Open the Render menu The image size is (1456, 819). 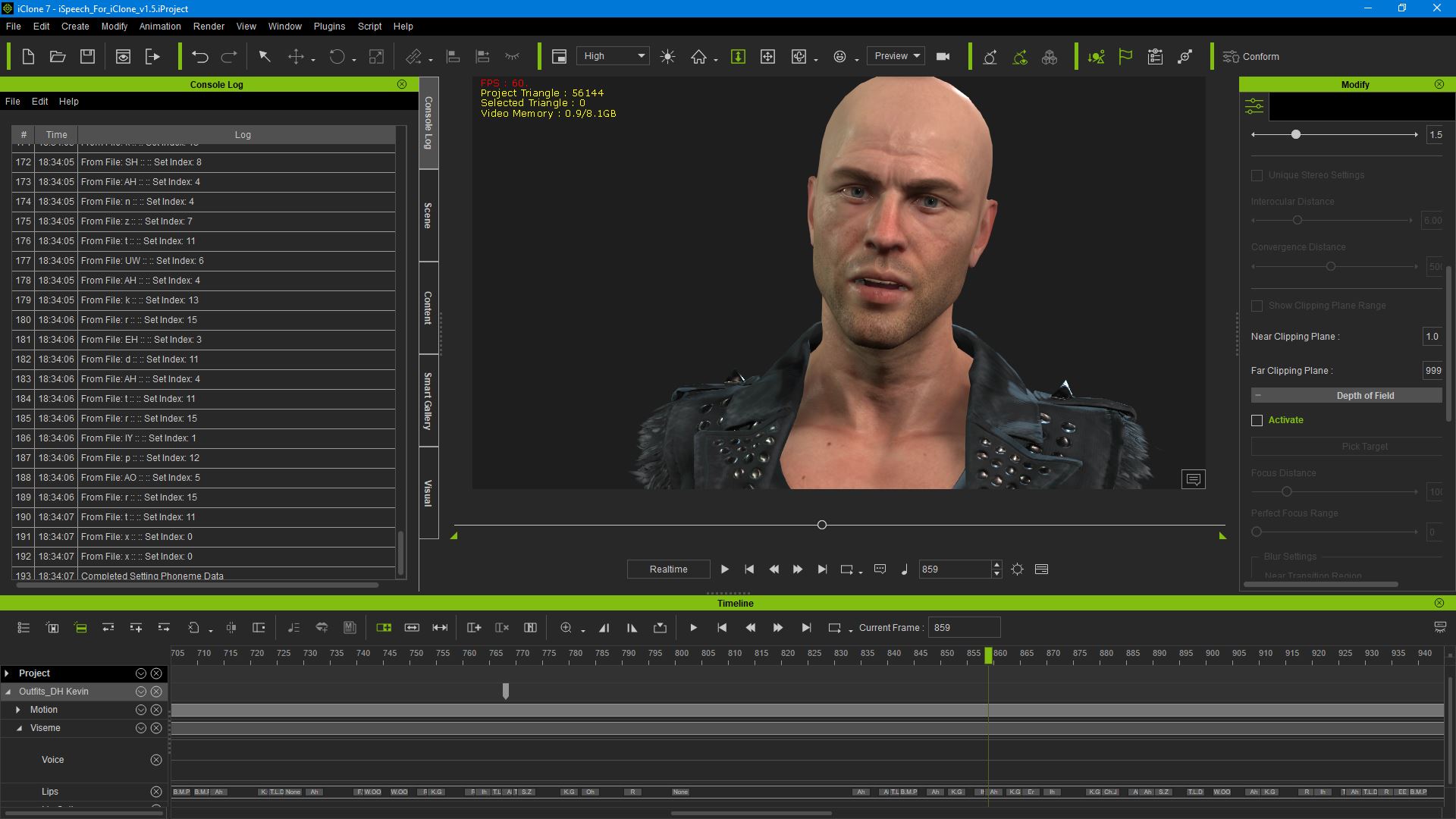point(209,26)
